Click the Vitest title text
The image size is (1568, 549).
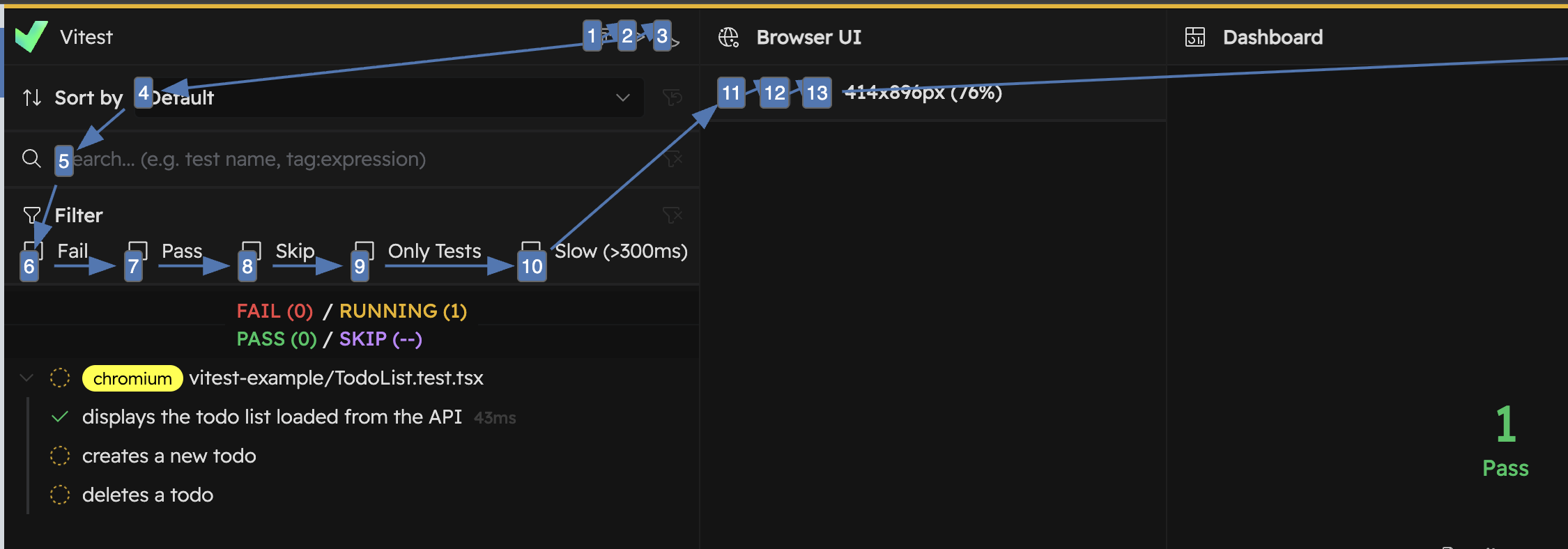[x=86, y=37]
